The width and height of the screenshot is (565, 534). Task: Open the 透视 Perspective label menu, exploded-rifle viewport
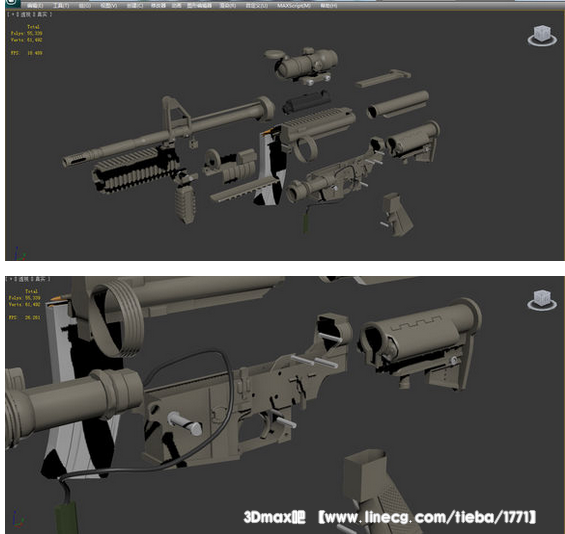click(x=25, y=14)
